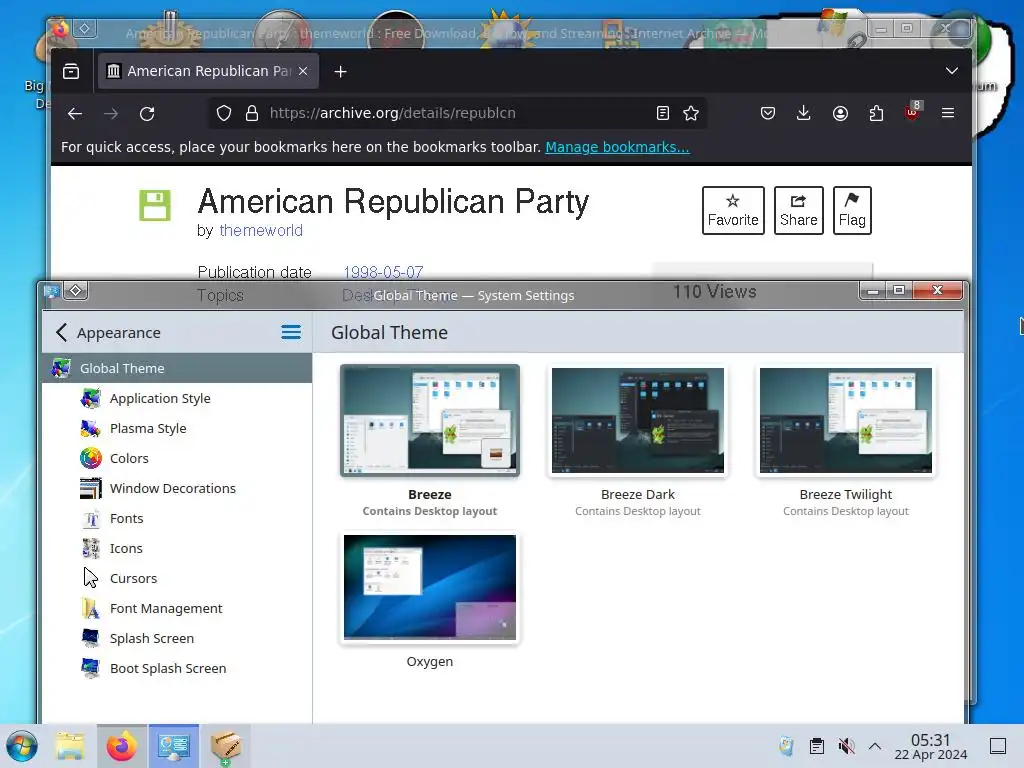Open the Start menu orb
The image size is (1024, 768).
point(22,746)
